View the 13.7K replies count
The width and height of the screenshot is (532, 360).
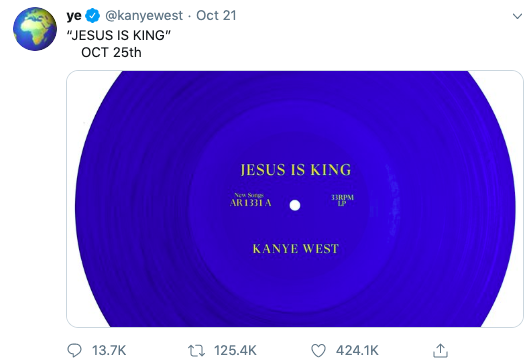pyautogui.click(x=109, y=350)
